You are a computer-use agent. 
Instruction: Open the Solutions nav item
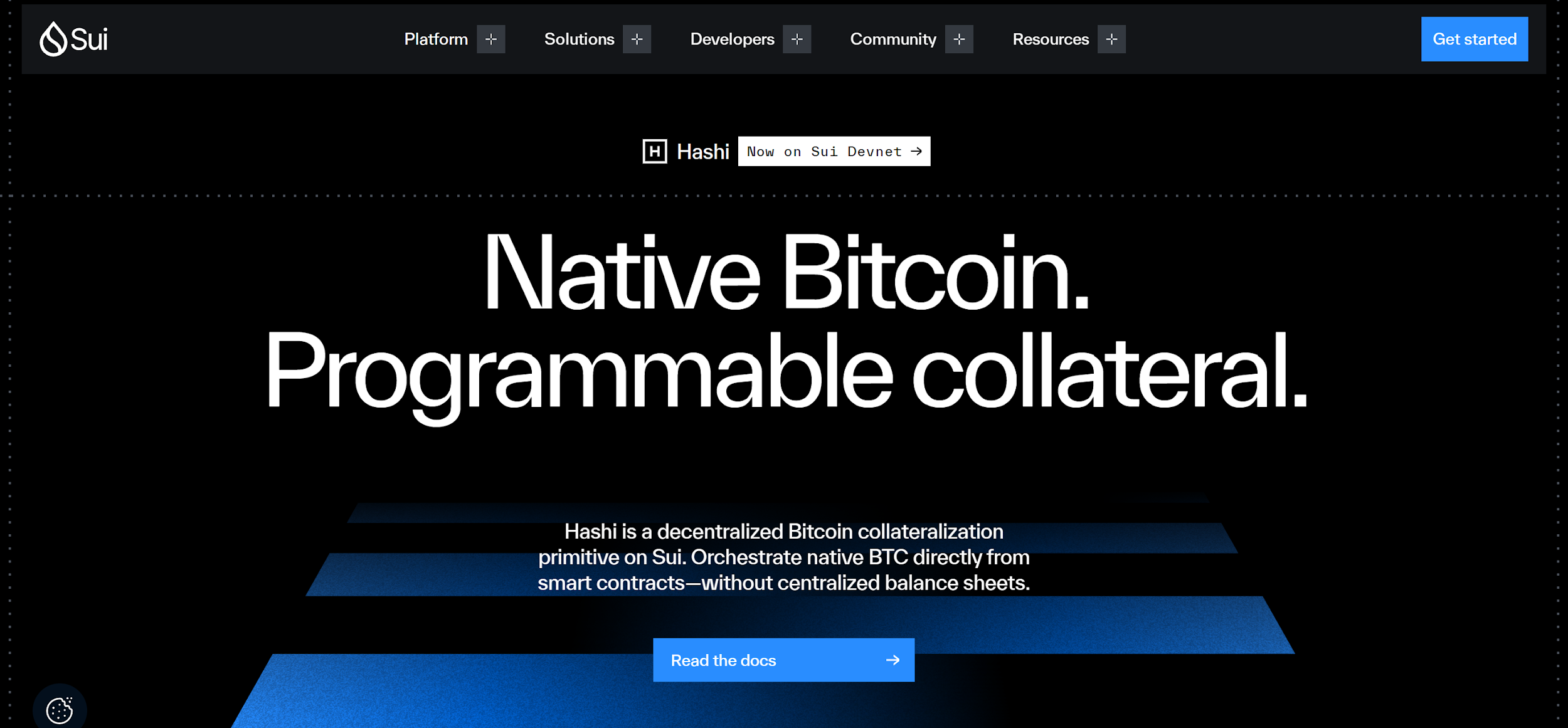point(579,39)
